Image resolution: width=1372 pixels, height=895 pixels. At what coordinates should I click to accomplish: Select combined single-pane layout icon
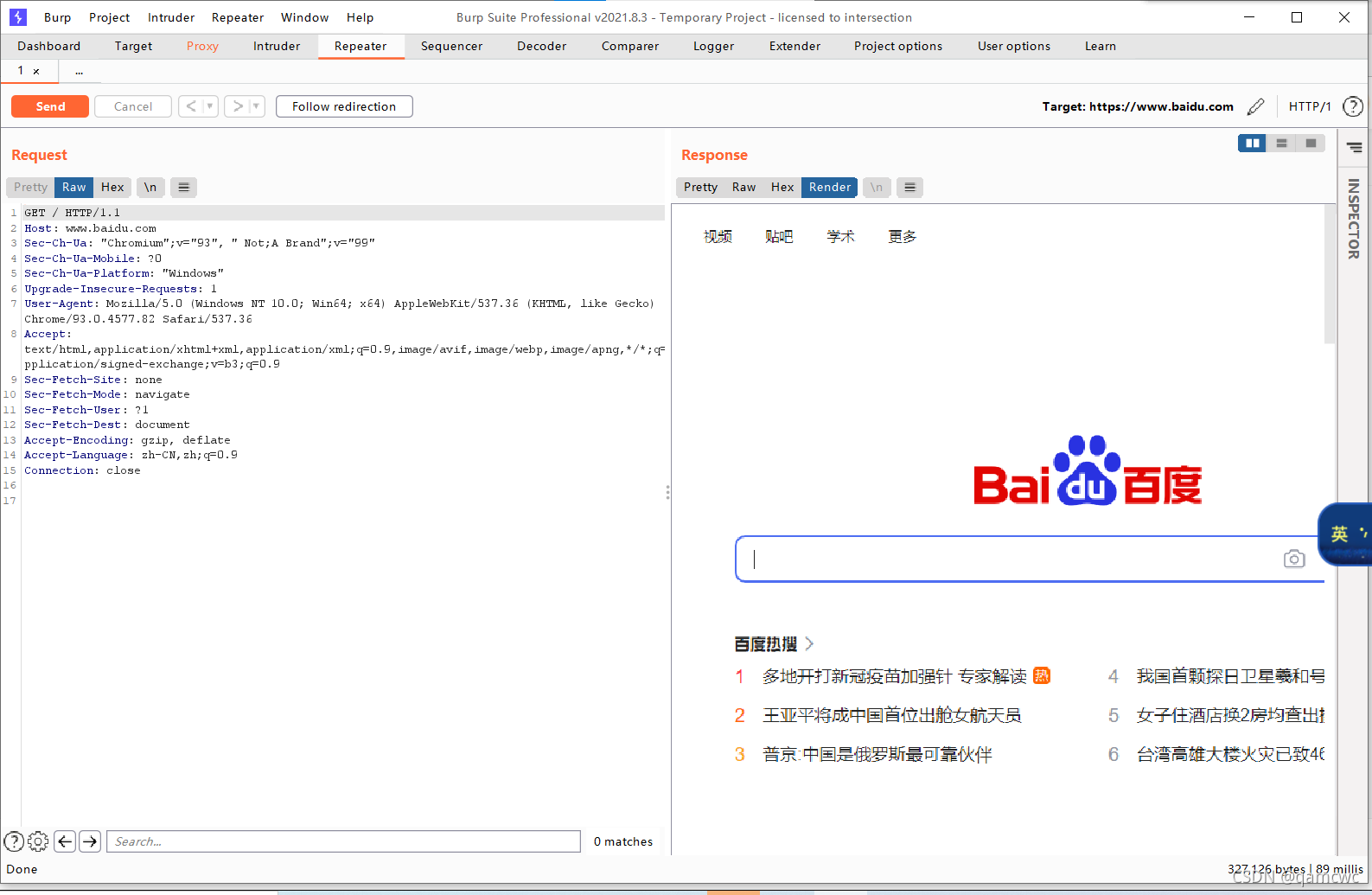[1311, 144]
